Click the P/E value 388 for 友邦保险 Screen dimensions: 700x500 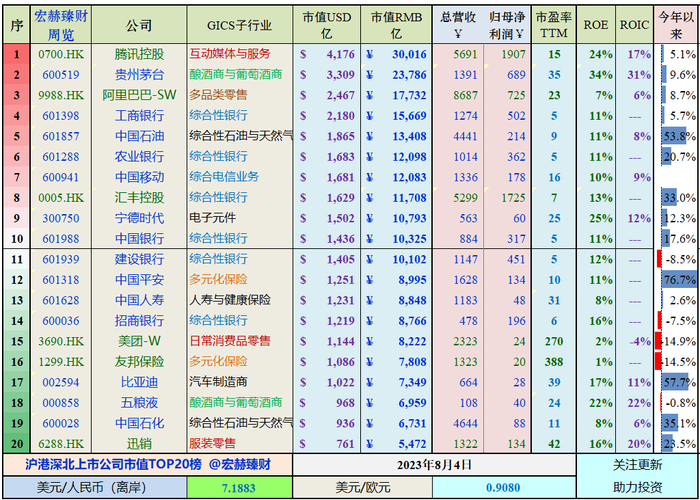point(554,362)
